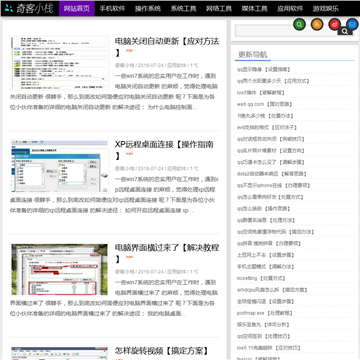Open the 操作系统 menu item
The width and height of the screenshot is (360, 360).
pos(148,8)
